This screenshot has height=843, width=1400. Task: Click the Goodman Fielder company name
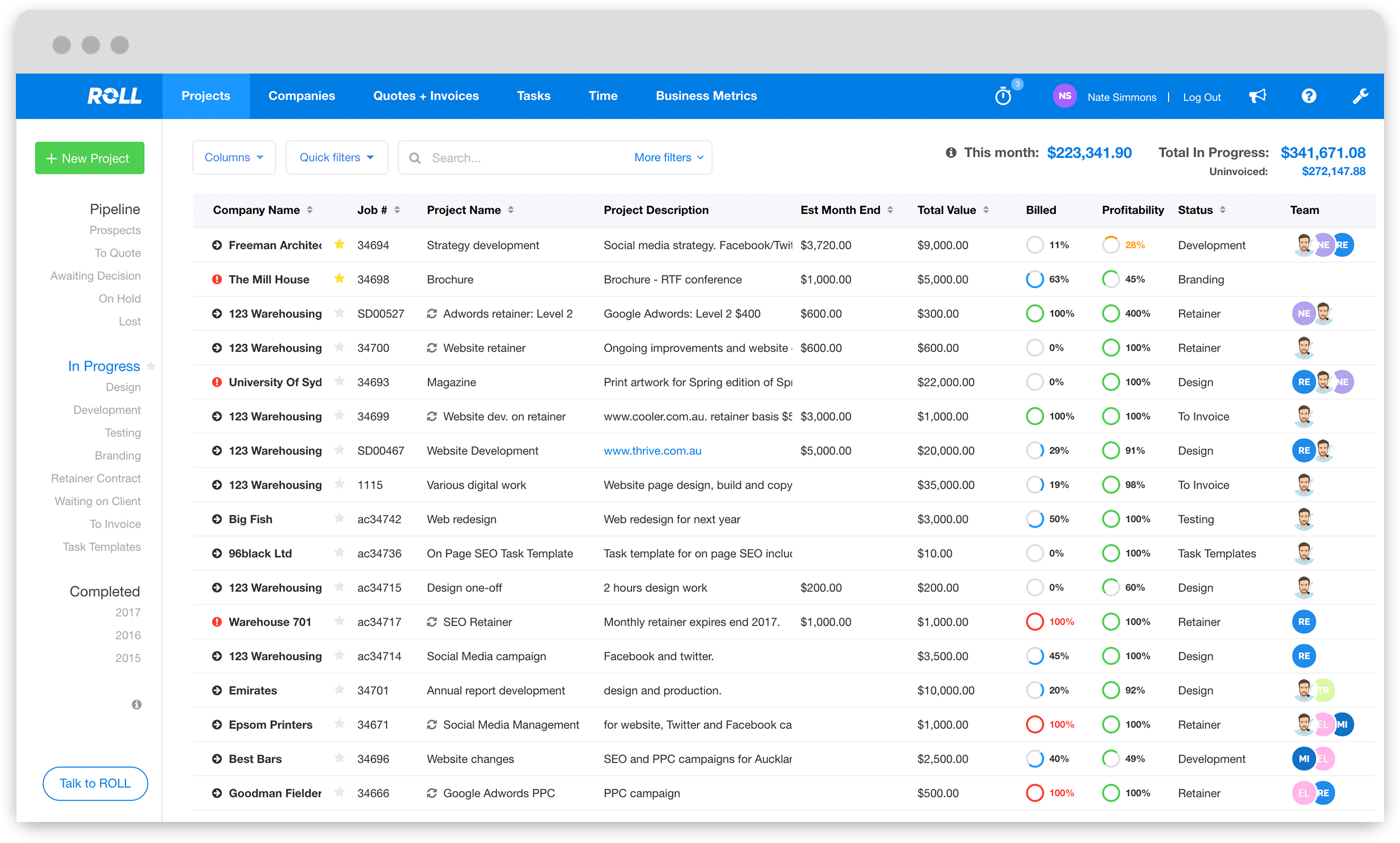point(275,793)
